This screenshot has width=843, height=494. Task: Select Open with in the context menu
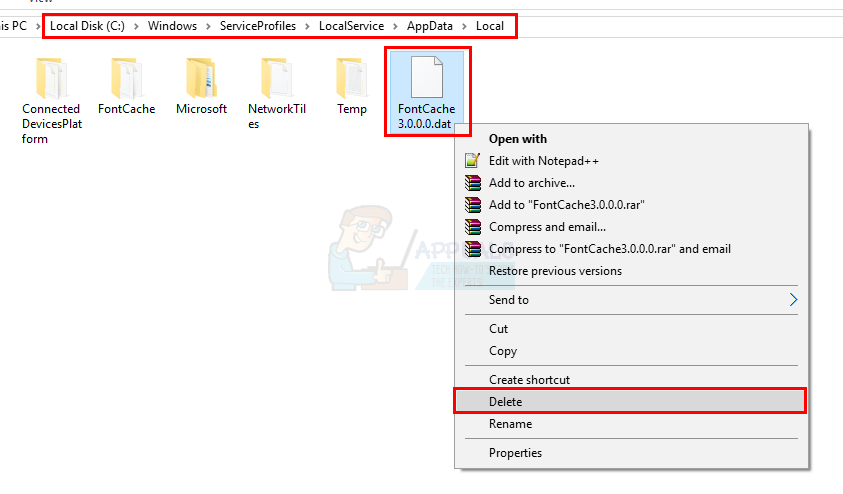518,139
